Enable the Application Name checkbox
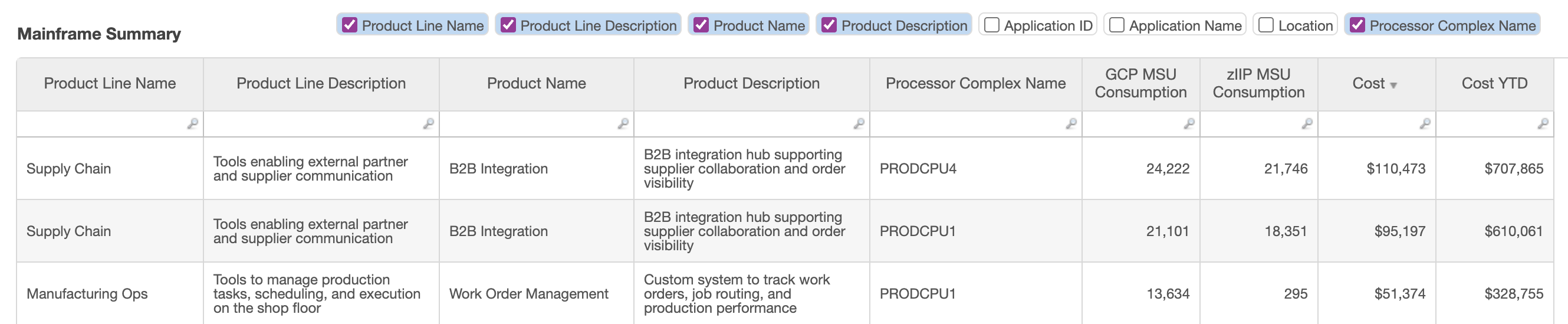1568x324 pixels. coord(1117,25)
